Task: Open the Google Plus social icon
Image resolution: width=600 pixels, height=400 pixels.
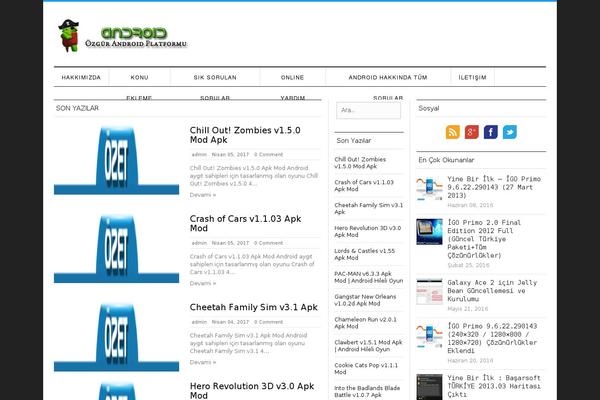Action: coord(471,132)
